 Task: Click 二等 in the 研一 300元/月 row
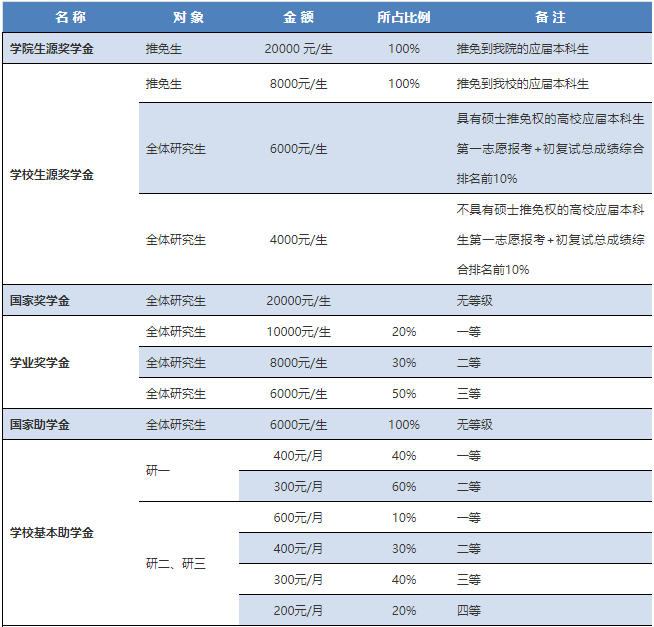click(468, 486)
